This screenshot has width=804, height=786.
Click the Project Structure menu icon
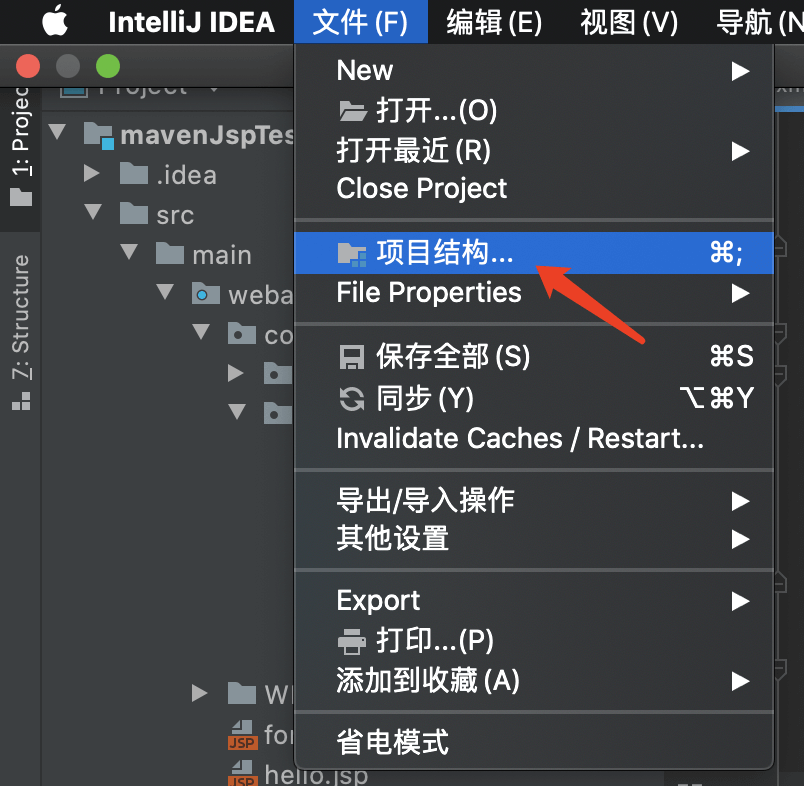click(352, 254)
